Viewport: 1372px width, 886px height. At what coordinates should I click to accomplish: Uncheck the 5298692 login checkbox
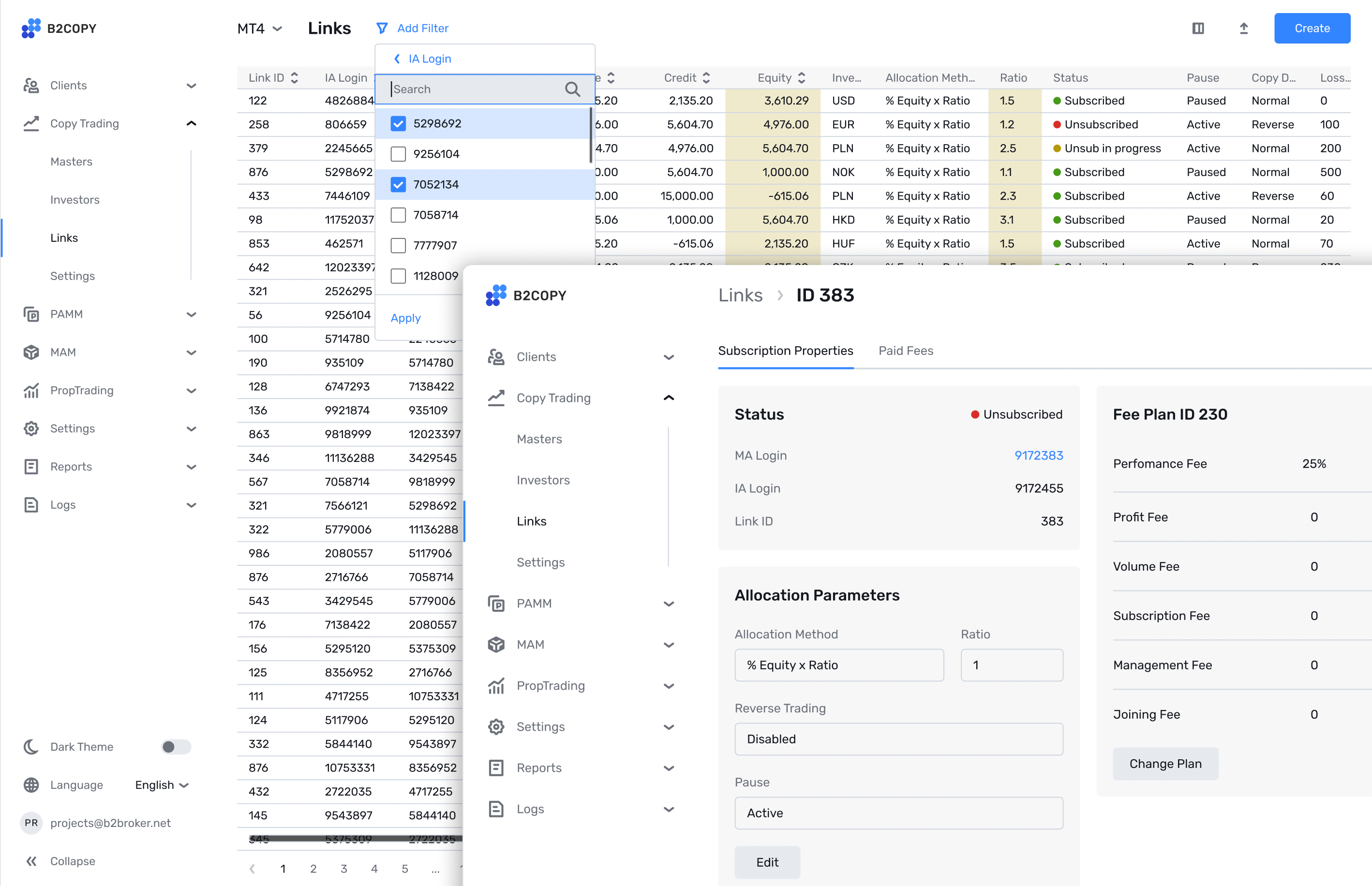(398, 124)
